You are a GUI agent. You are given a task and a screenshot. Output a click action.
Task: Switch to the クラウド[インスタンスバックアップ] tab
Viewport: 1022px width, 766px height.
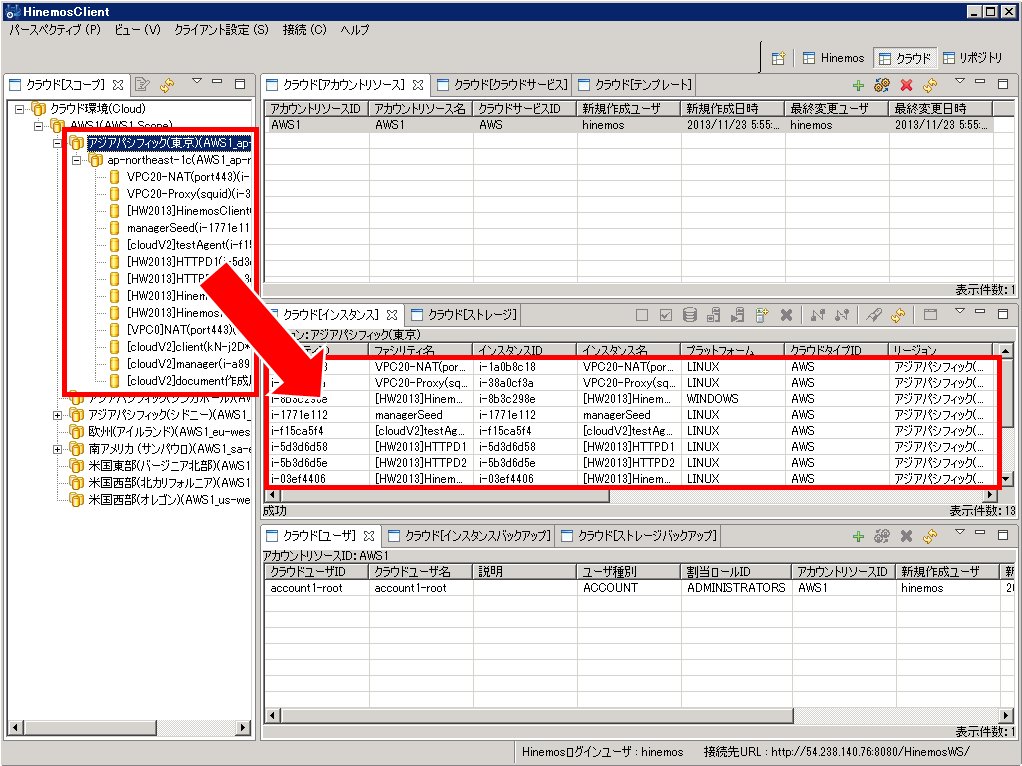(x=469, y=536)
